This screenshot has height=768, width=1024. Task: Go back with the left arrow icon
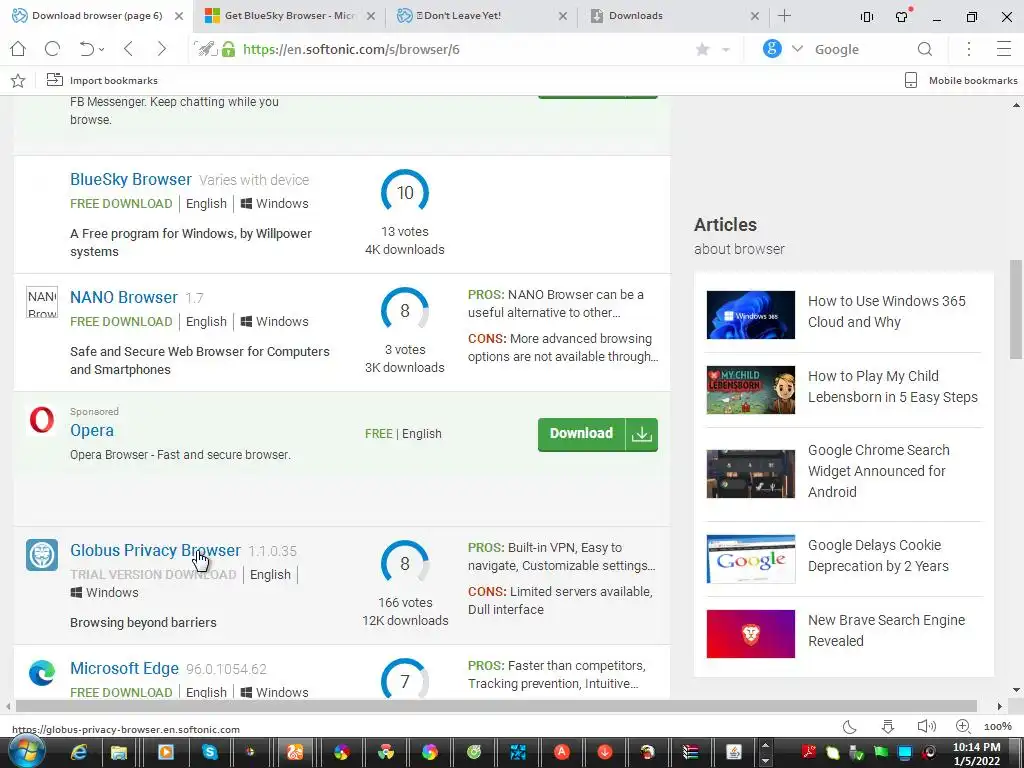129,49
